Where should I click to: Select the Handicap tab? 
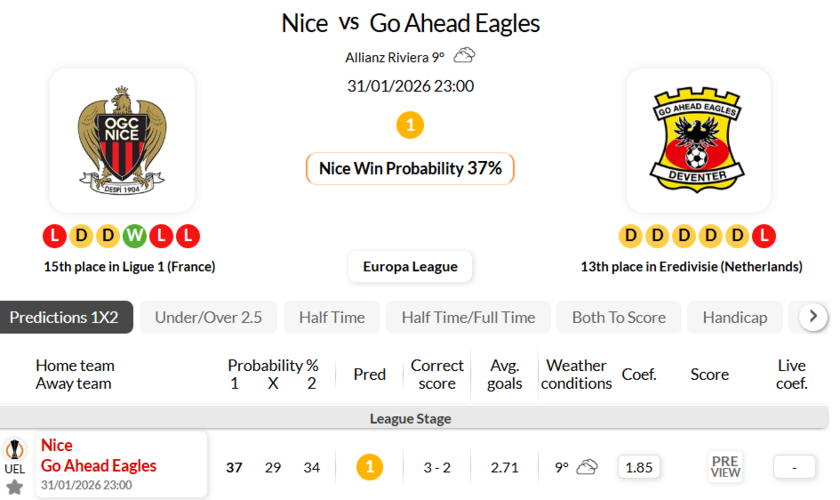[x=735, y=318]
